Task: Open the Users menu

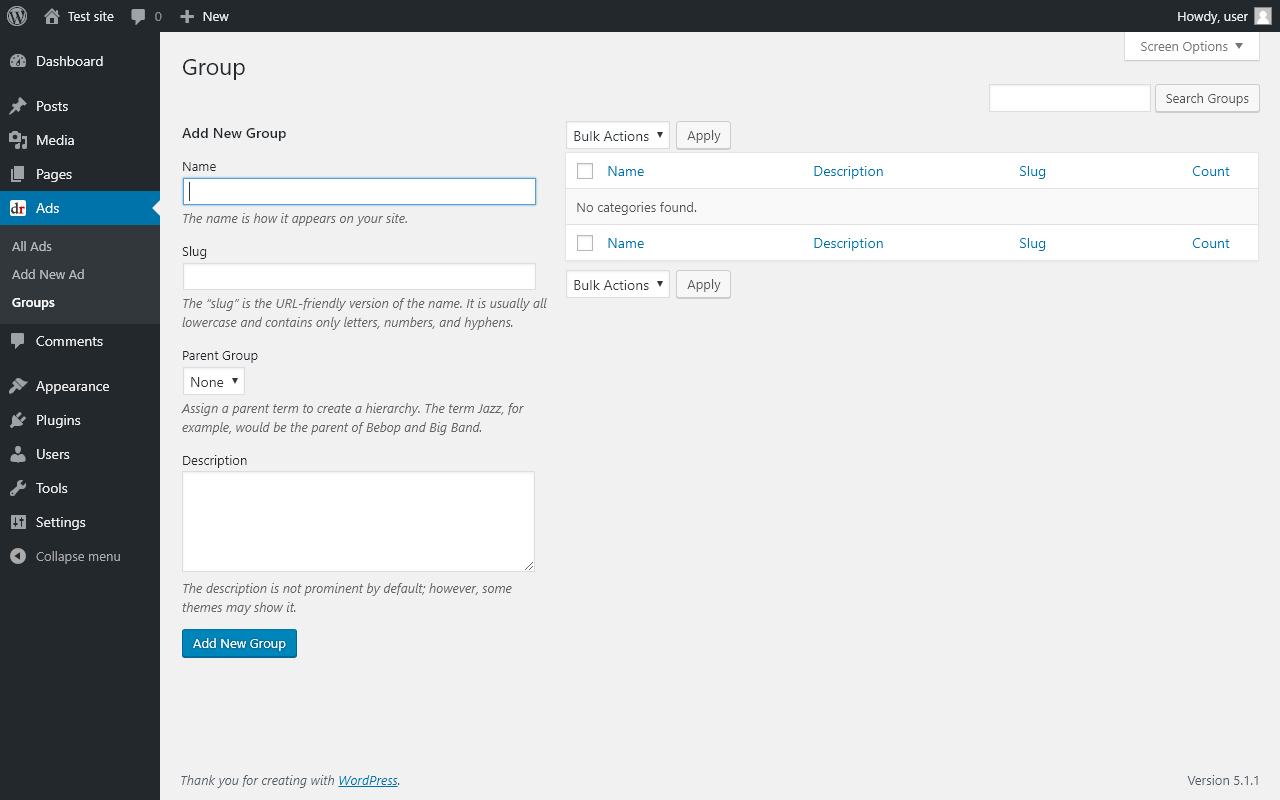Action: (80, 454)
